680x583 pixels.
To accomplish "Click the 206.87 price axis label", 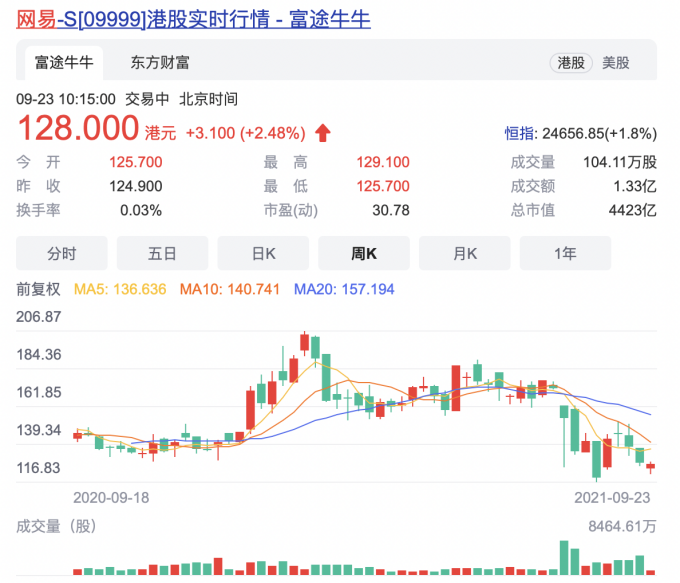I will coord(39,317).
